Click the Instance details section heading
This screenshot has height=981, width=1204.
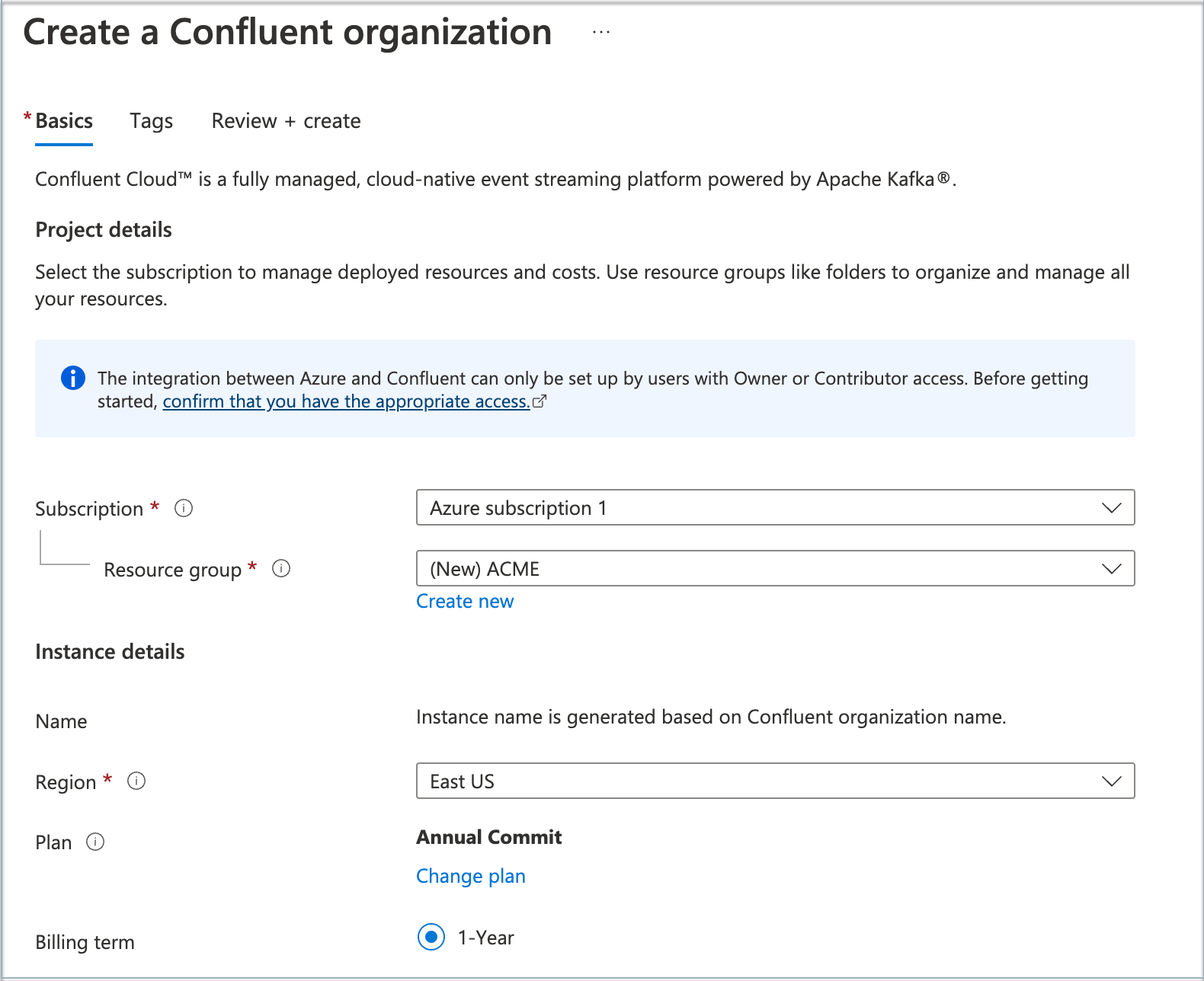pyautogui.click(x=110, y=652)
